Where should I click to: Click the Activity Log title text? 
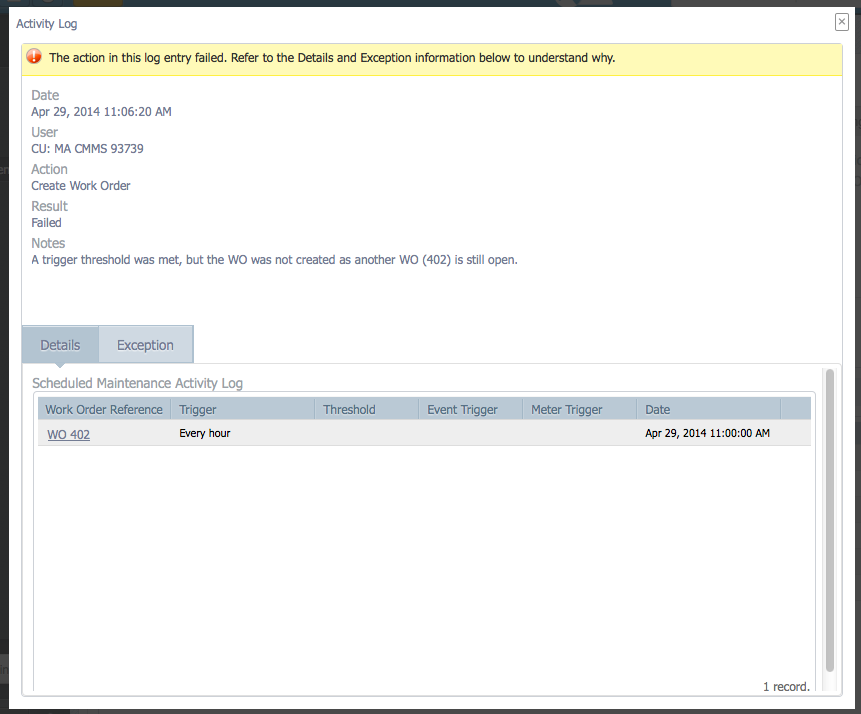(46, 23)
